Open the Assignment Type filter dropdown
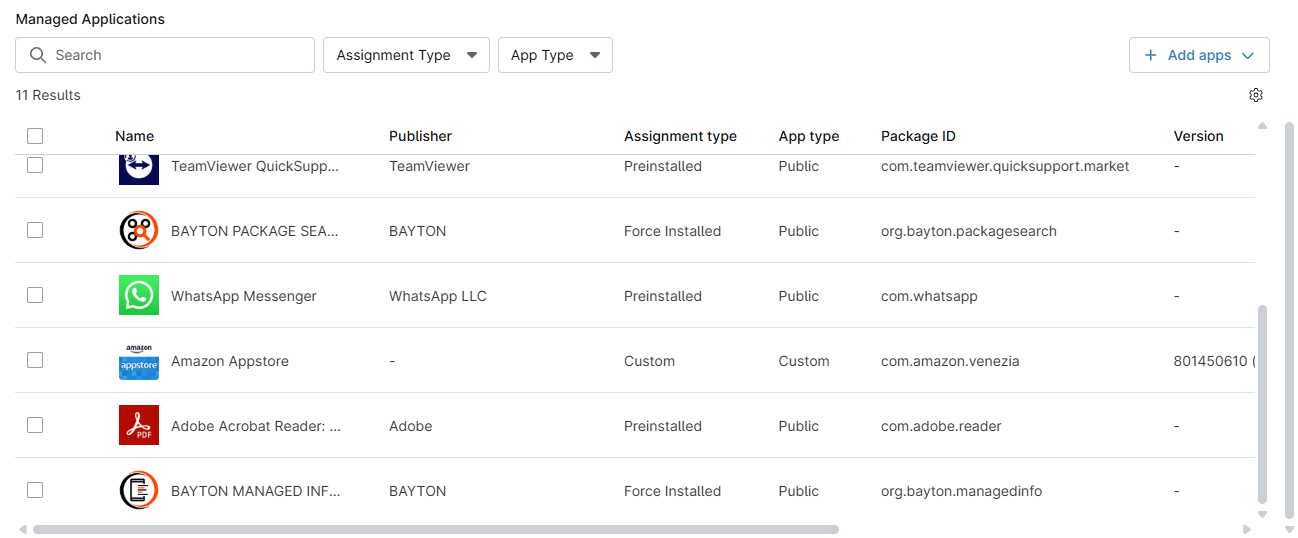Viewport: 1298px width, 538px height. click(x=406, y=55)
